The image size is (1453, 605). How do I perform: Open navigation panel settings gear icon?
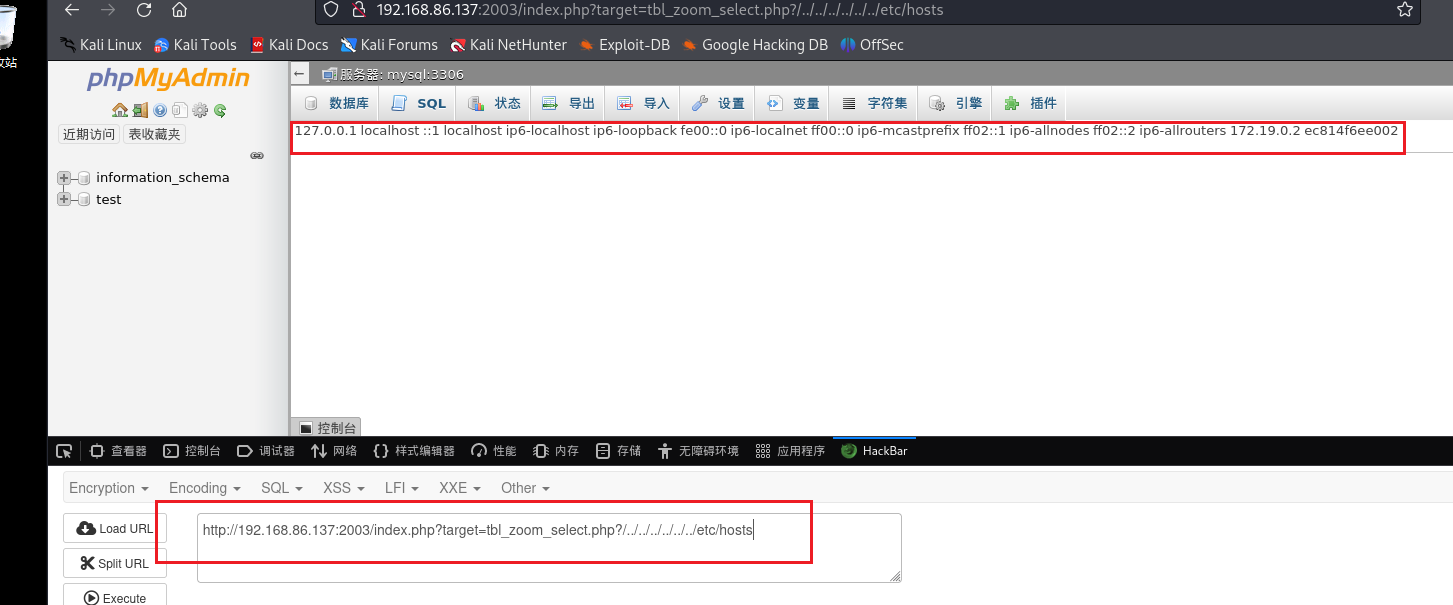click(x=200, y=110)
